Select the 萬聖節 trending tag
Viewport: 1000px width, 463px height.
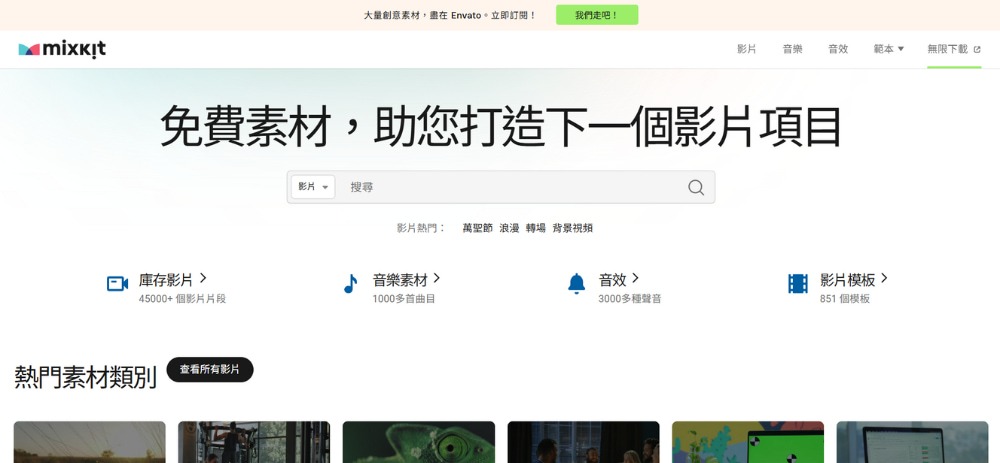pos(477,228)
